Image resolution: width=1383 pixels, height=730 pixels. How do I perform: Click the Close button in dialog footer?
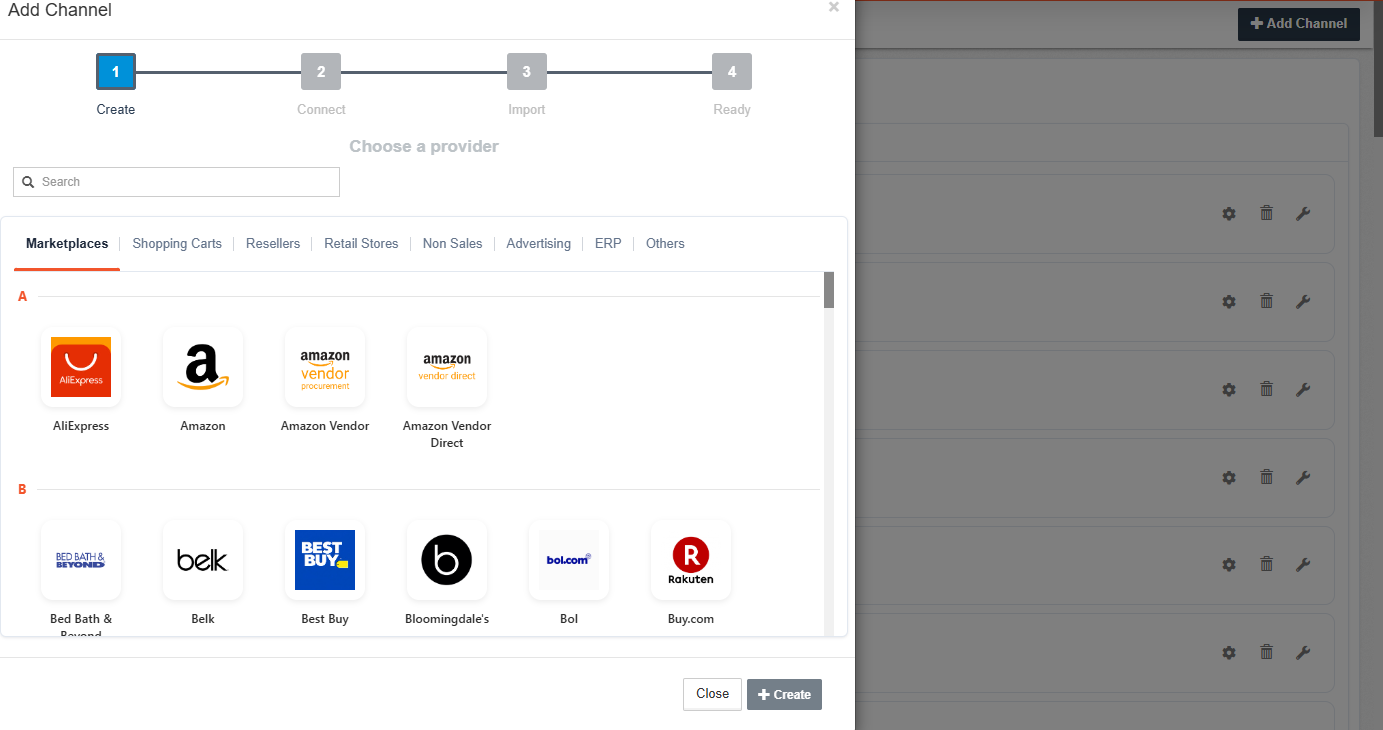(713, 694)
